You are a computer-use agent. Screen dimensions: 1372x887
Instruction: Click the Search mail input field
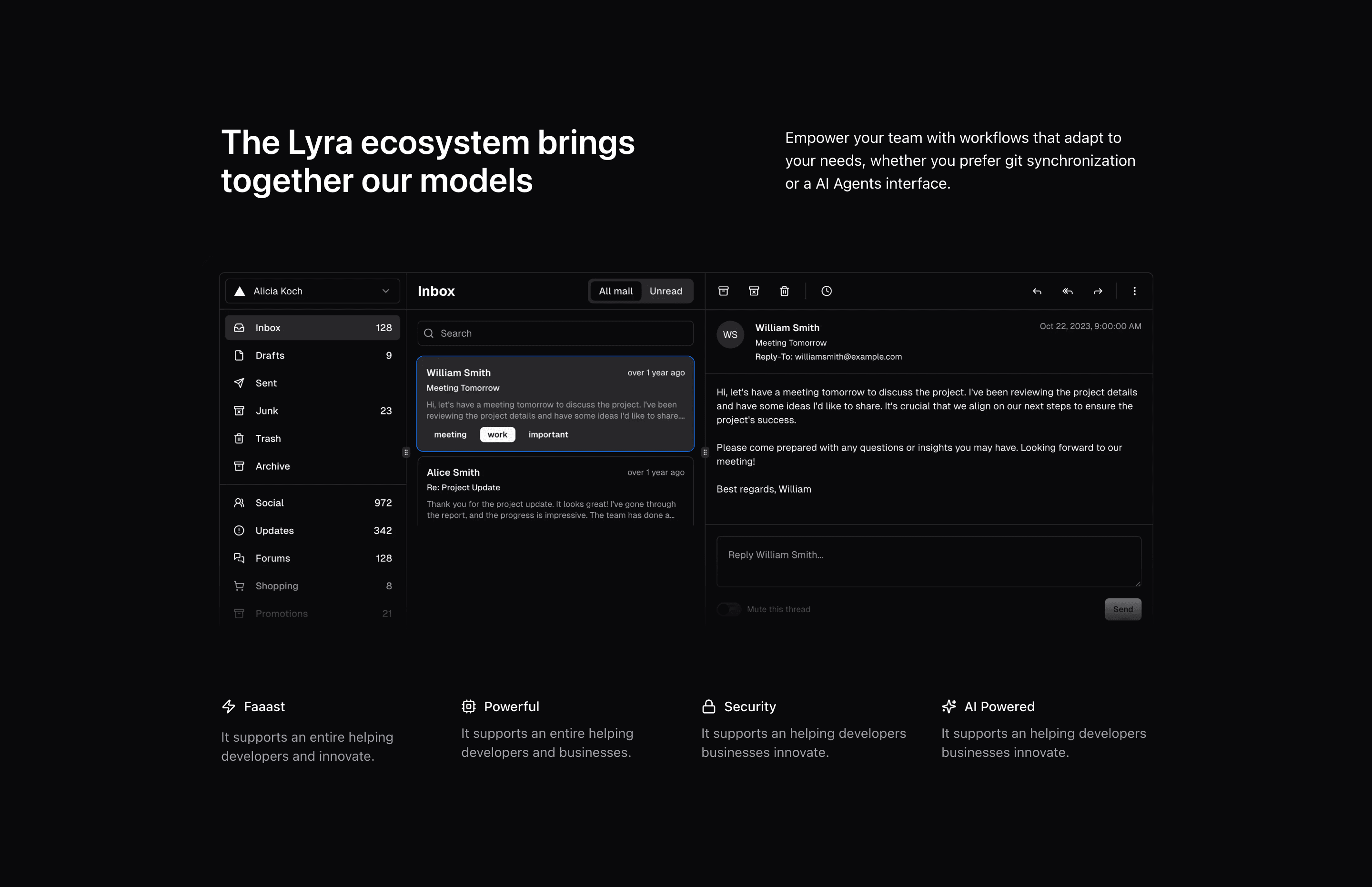(555, 333)
